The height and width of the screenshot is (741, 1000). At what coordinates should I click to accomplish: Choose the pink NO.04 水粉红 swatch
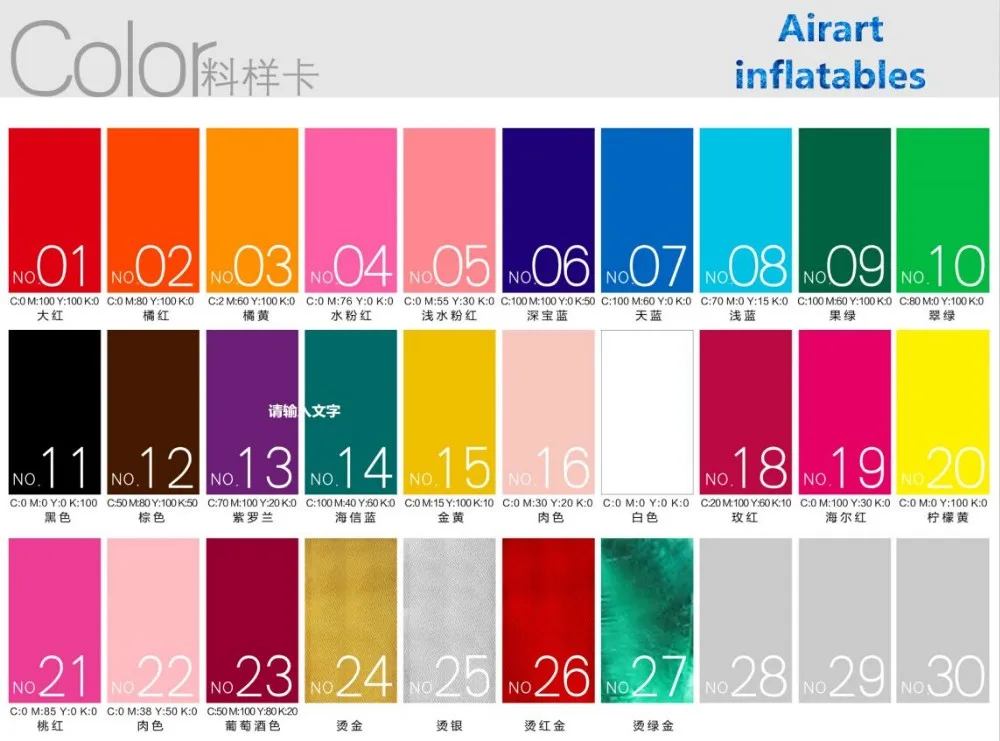click(x=350, y=210)
